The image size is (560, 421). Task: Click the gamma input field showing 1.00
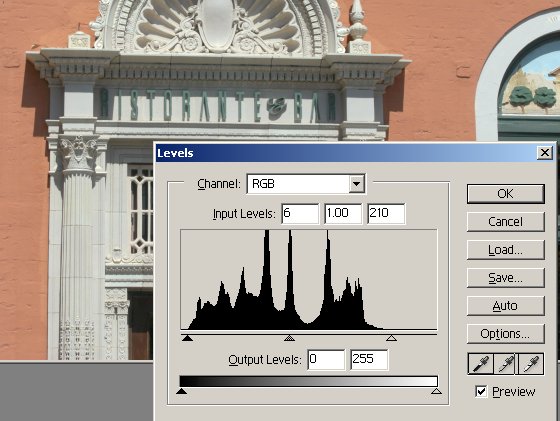[343, 214]
